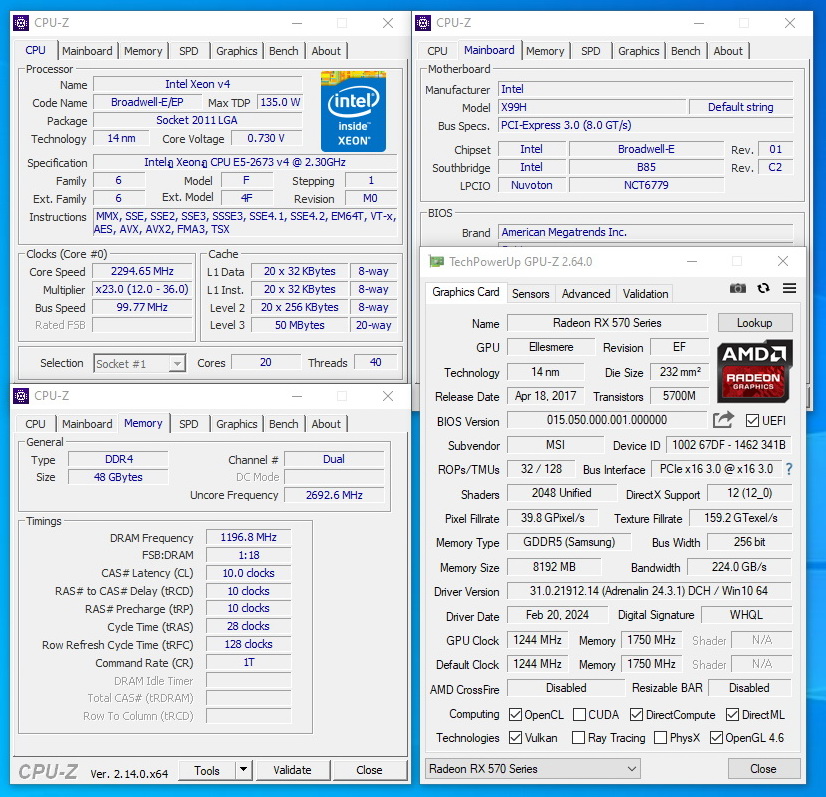Click the BIOS Version field in GPU-Z
Screen dimensions: 826x797
pyautogui.click(x=607, y=421)
